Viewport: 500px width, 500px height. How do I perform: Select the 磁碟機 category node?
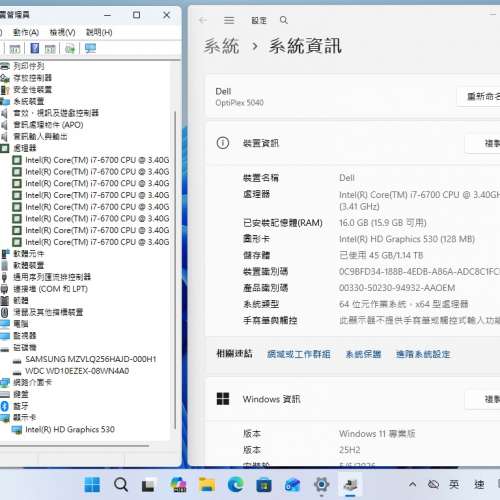coord(25,347)
